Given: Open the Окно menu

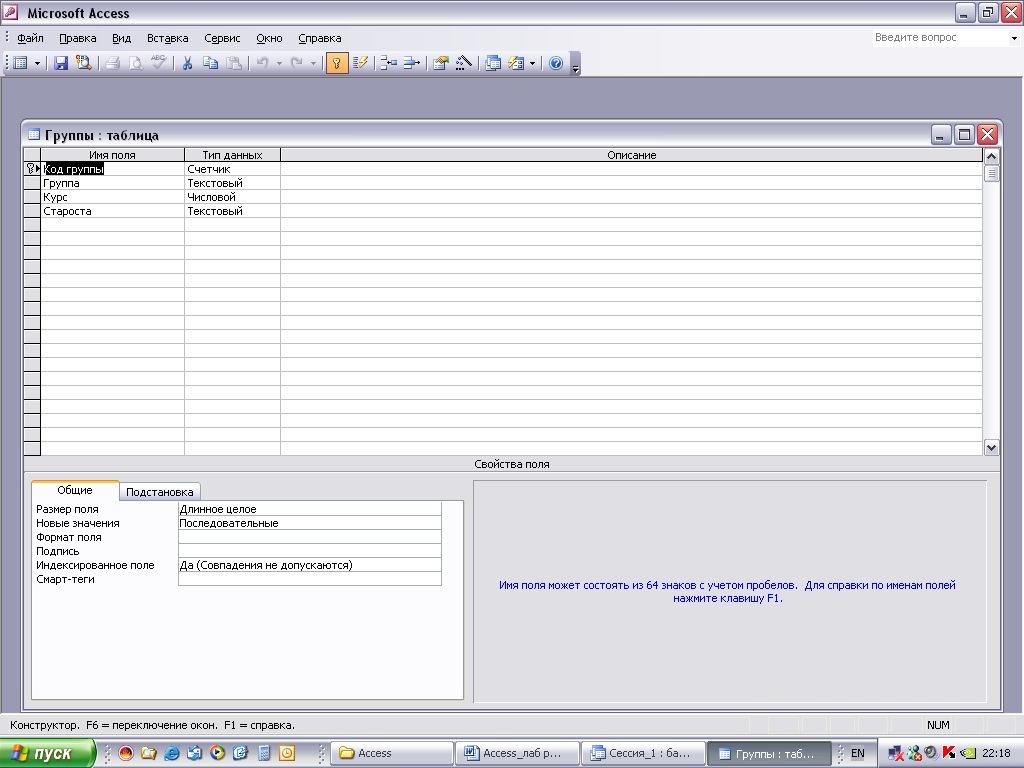Looking at the screenshot, I should coord(269,38).
